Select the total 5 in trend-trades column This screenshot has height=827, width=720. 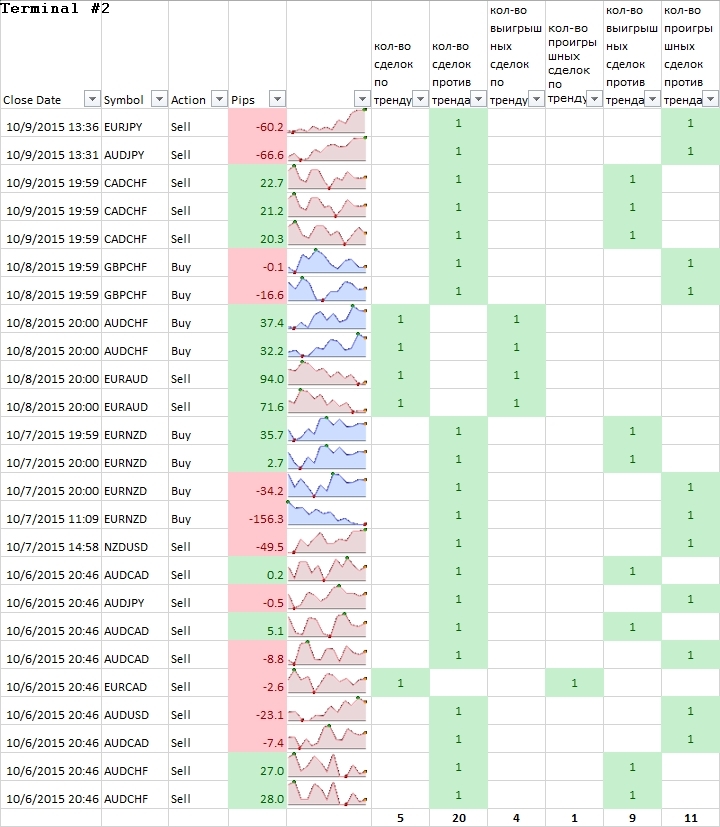point(400,818)
